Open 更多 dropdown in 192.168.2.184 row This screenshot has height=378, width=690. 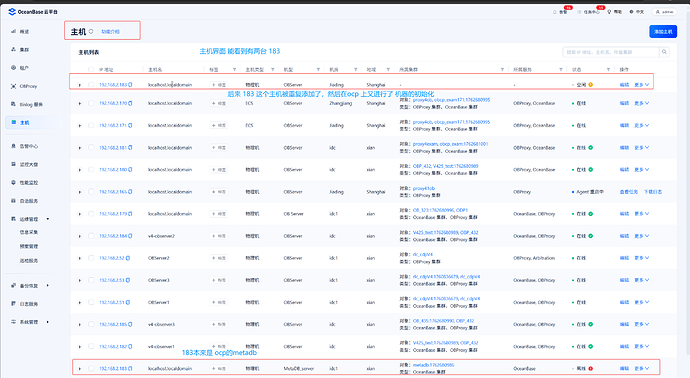point(642,236)
